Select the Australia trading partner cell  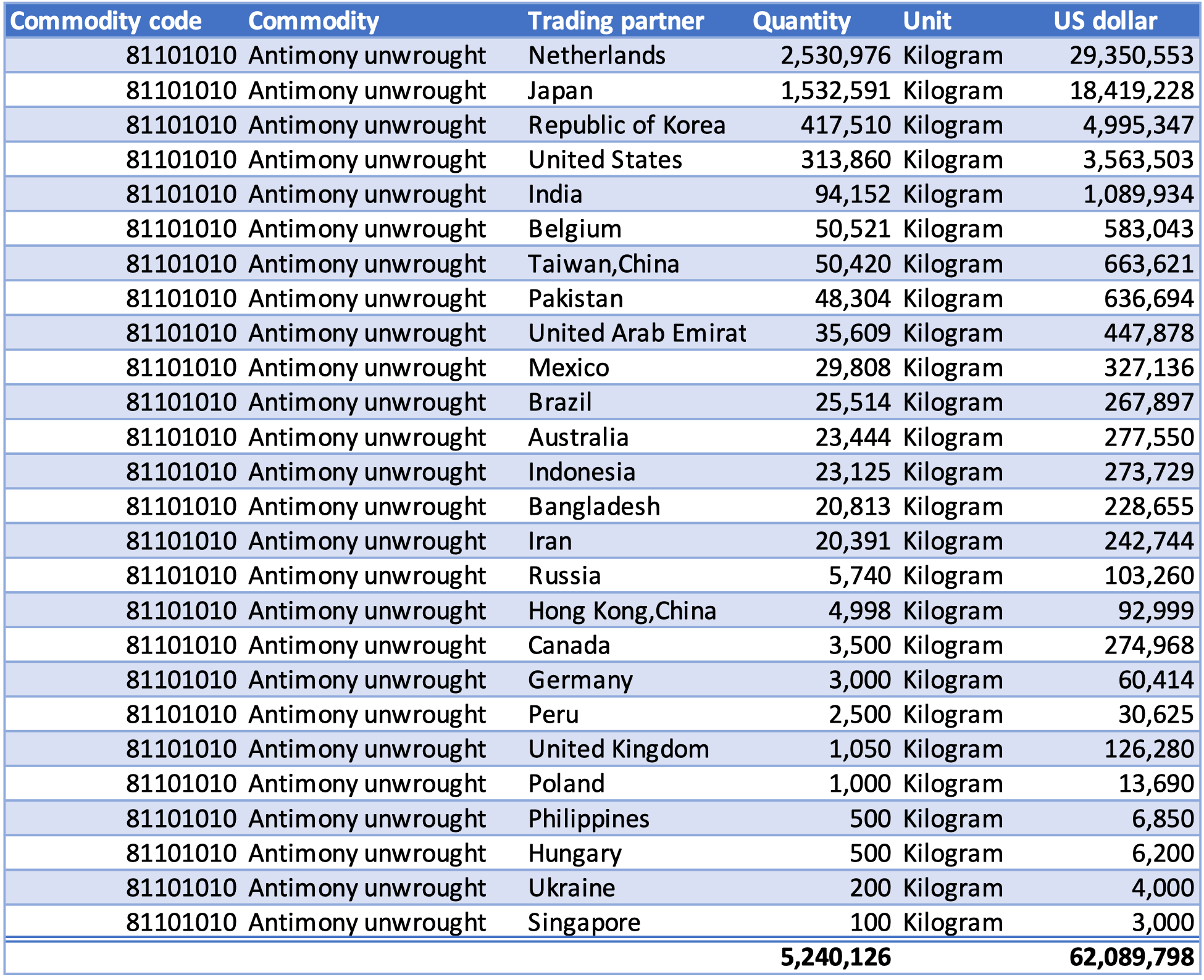[x=579, y=438]
